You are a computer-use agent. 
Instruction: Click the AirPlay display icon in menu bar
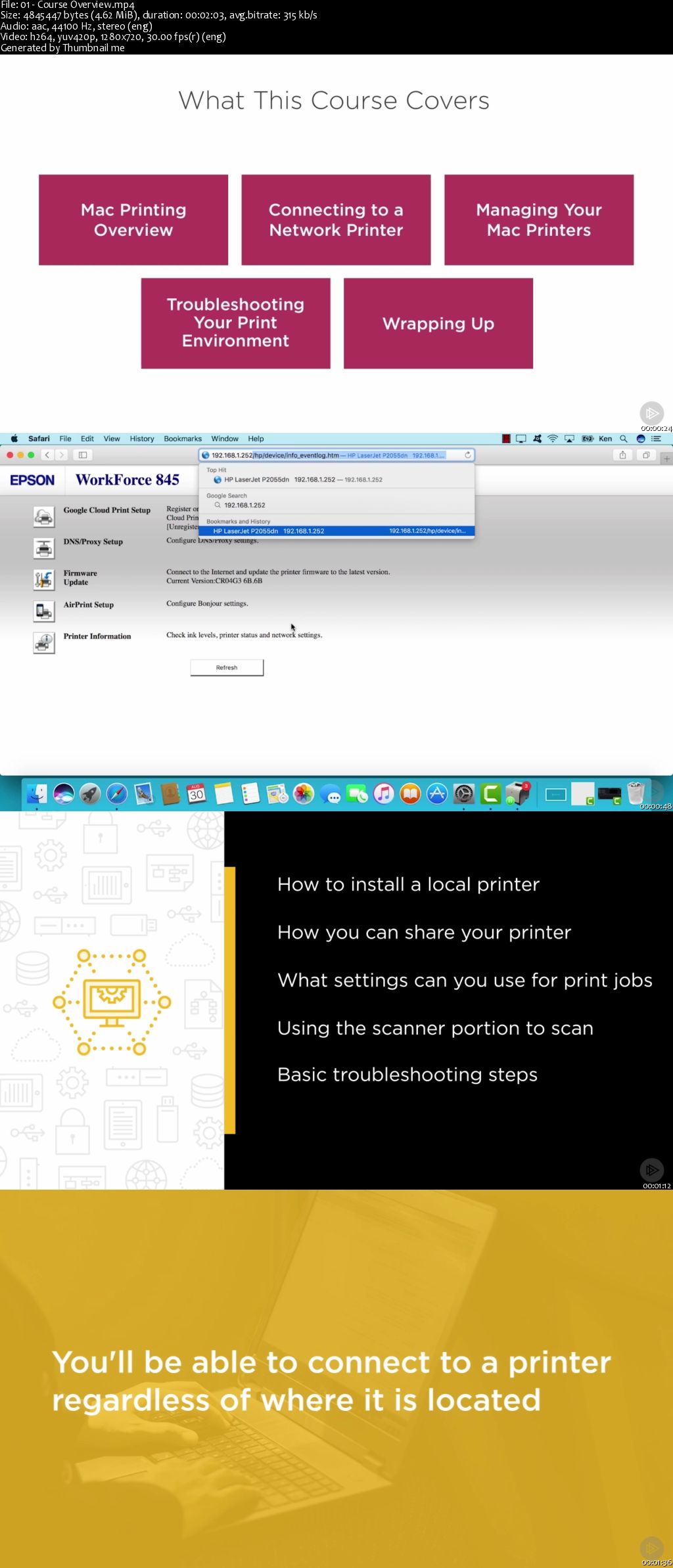pos(569,439)
